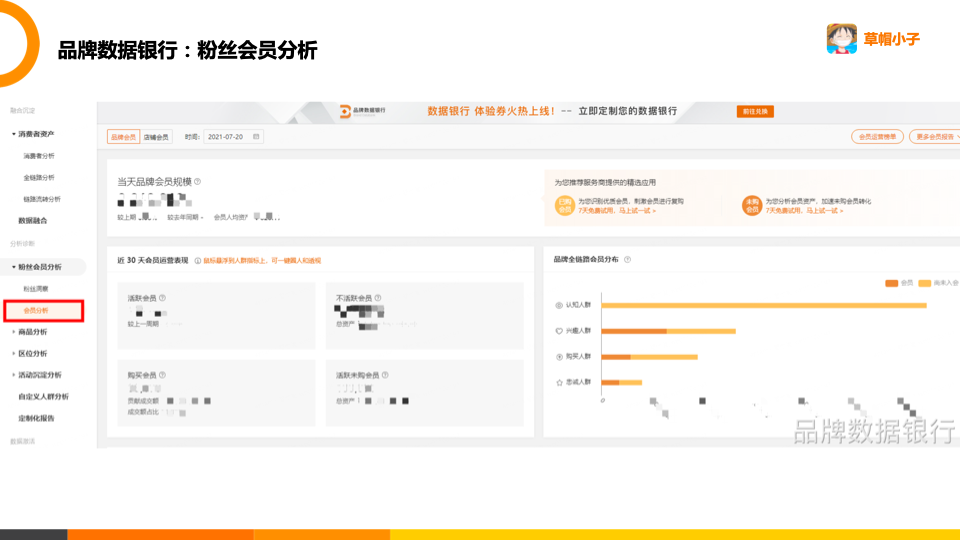The image size is (960, 540).
Task: Click 已购会员 7天免费试用 马上试一试 link
Action: click(617, 211)
